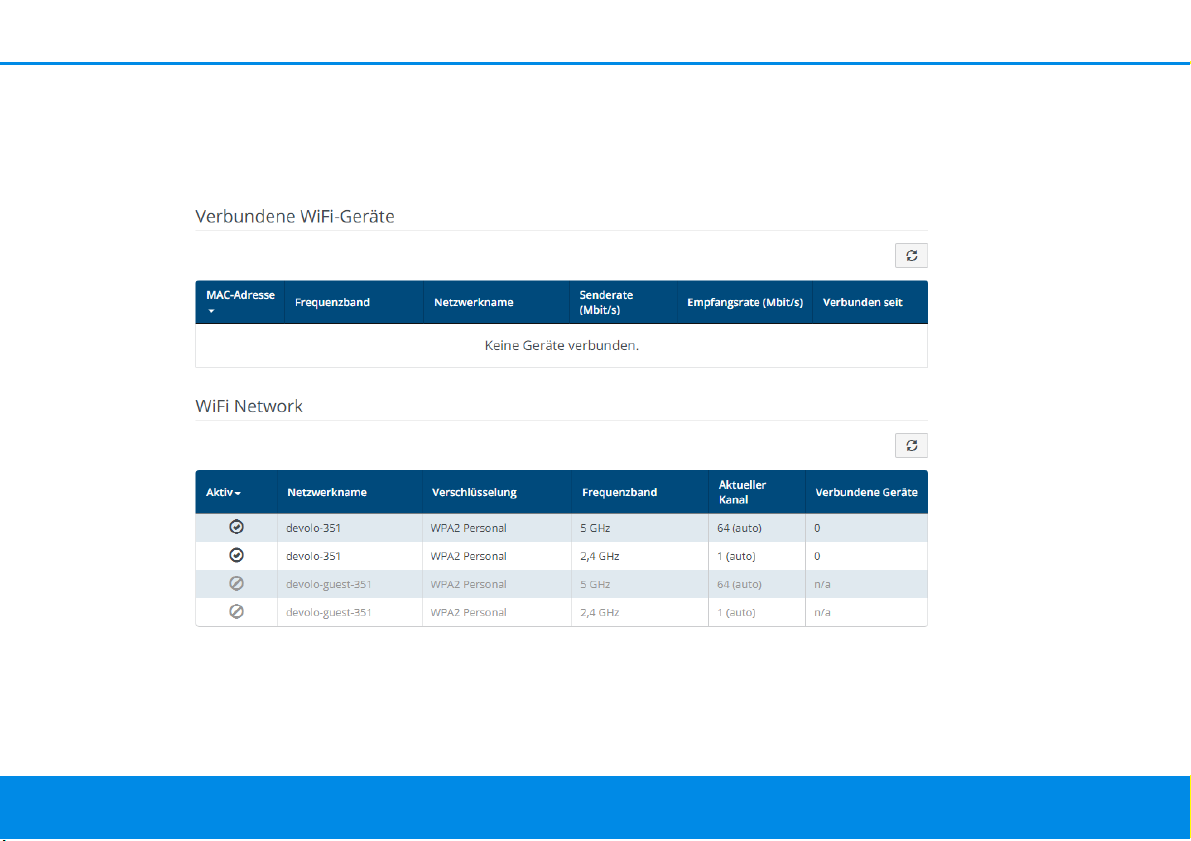Screen dimensions: 1191x841
Task: Click active checkmark icon for devolo-351 5 GHz
Action: [236, 527]
